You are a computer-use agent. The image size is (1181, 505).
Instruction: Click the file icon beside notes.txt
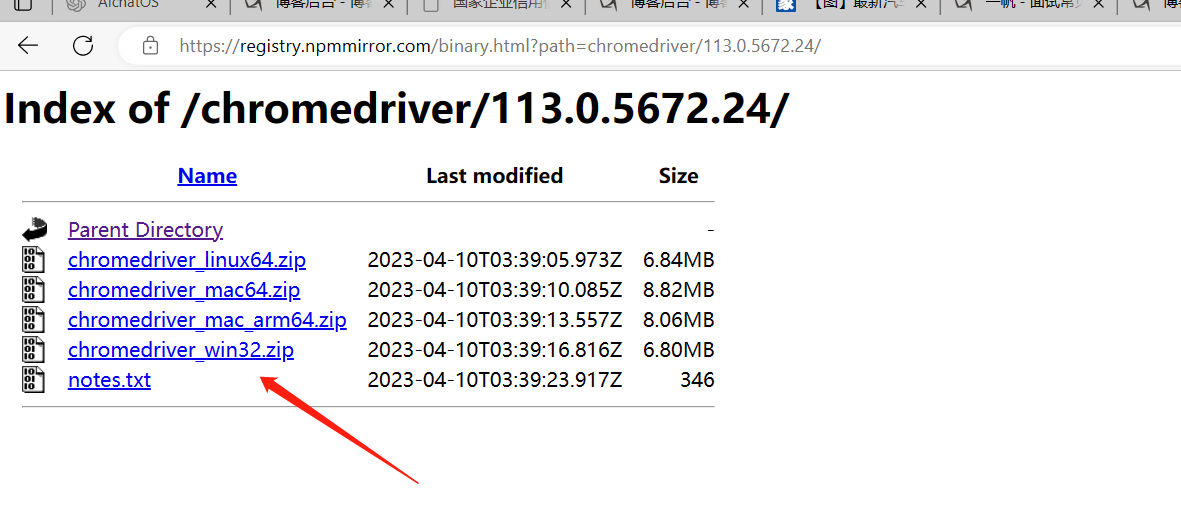(34, 380)
